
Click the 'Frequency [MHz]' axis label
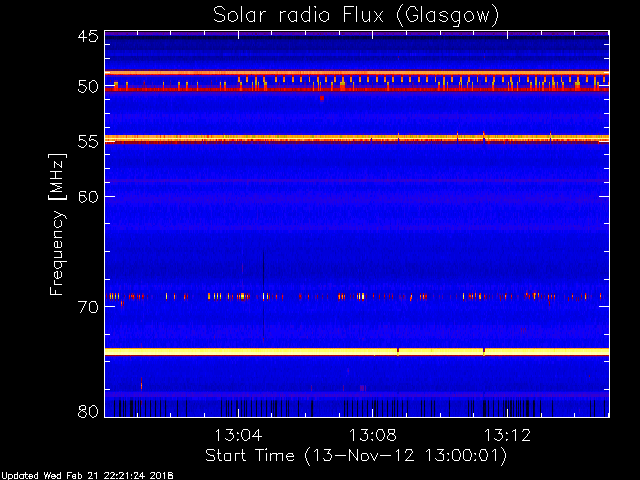(x=57, y=224)
